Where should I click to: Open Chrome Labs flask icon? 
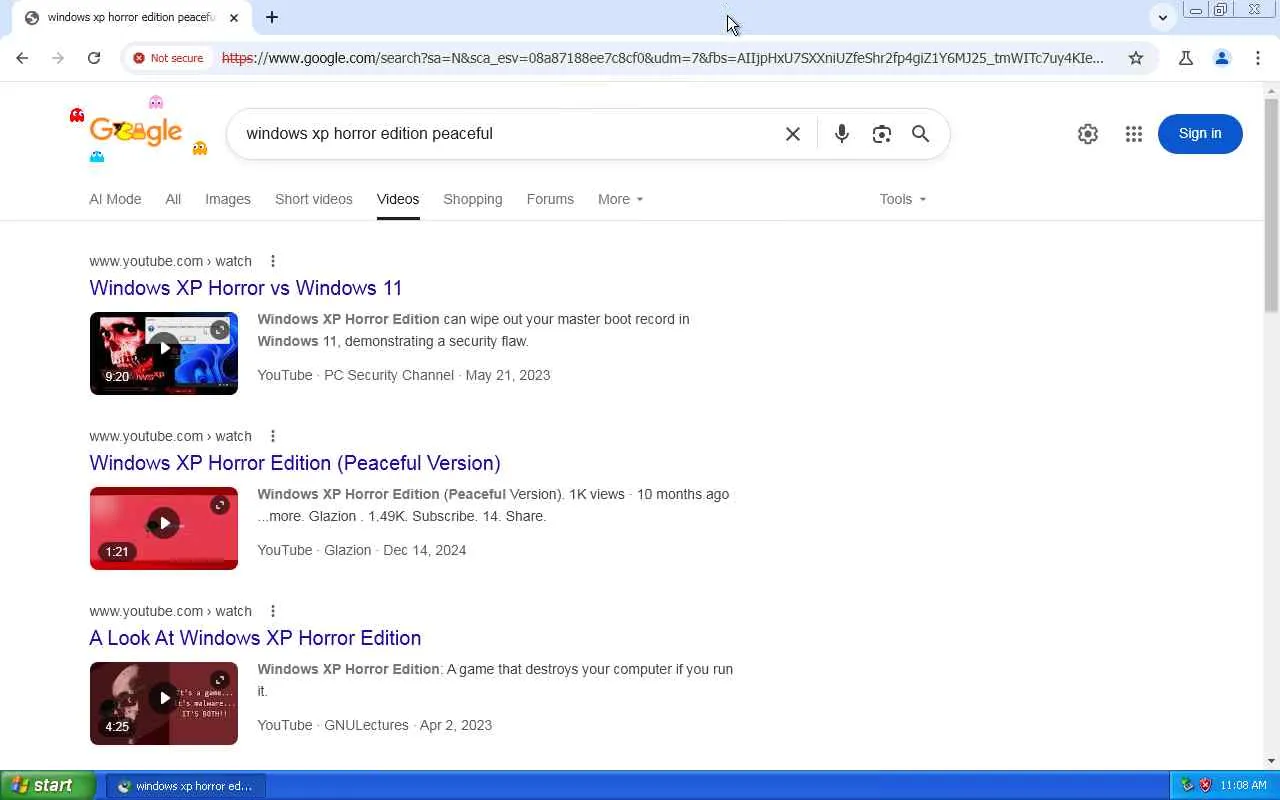pyautogui.click(x=1186, y=58)
